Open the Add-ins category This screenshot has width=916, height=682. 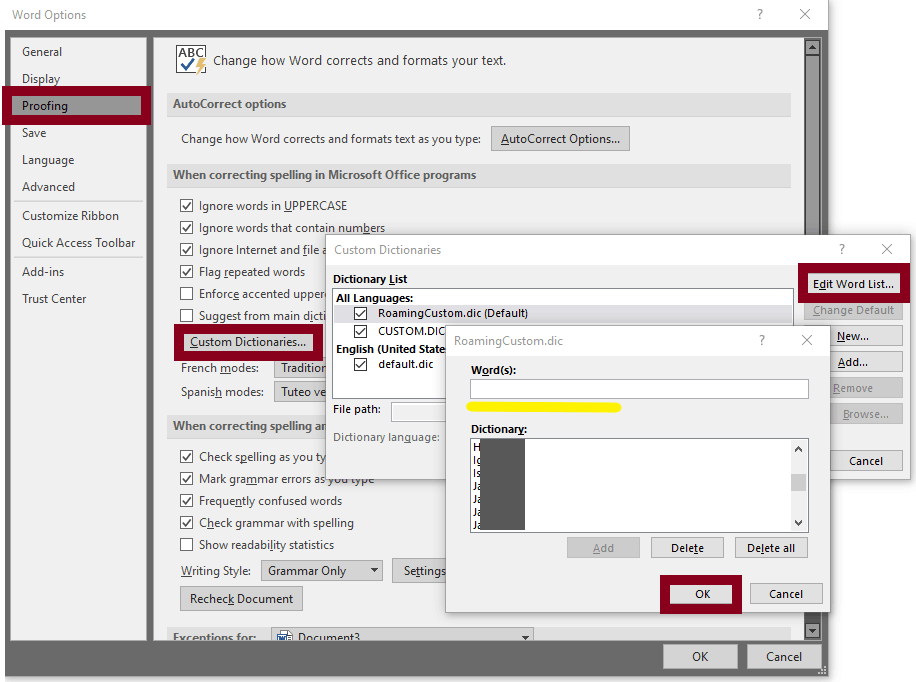(x=43, y=272)
